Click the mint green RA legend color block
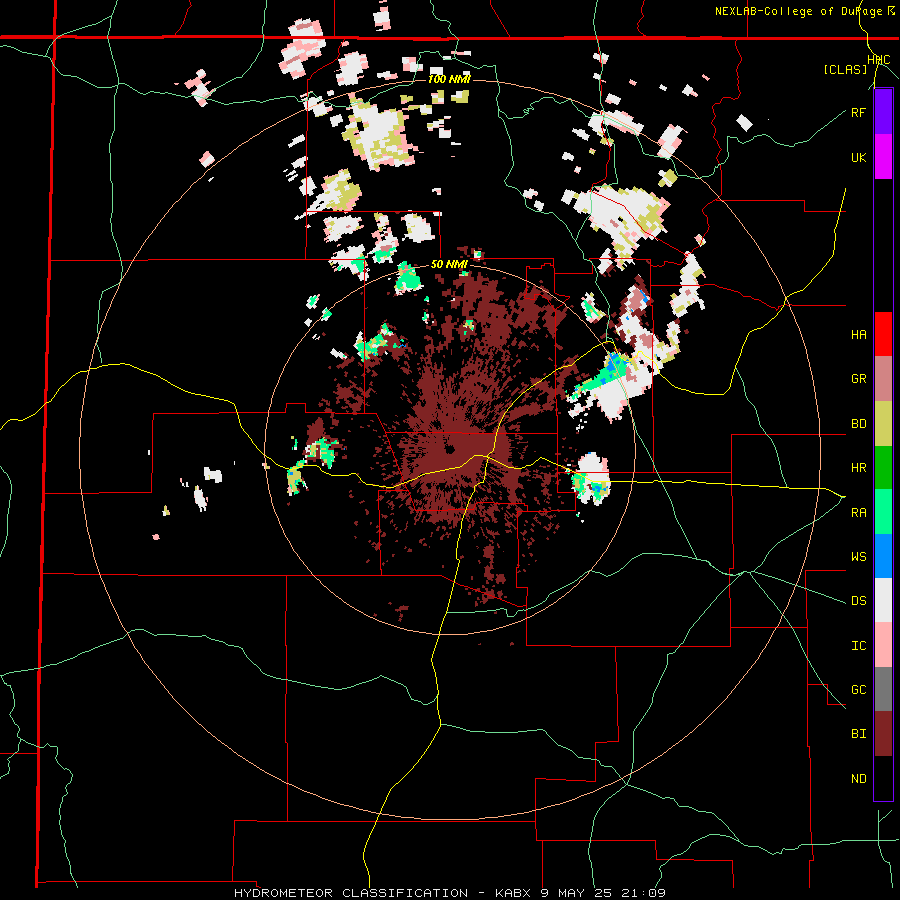This screenshot has height=900, width=900. point(883,512)
